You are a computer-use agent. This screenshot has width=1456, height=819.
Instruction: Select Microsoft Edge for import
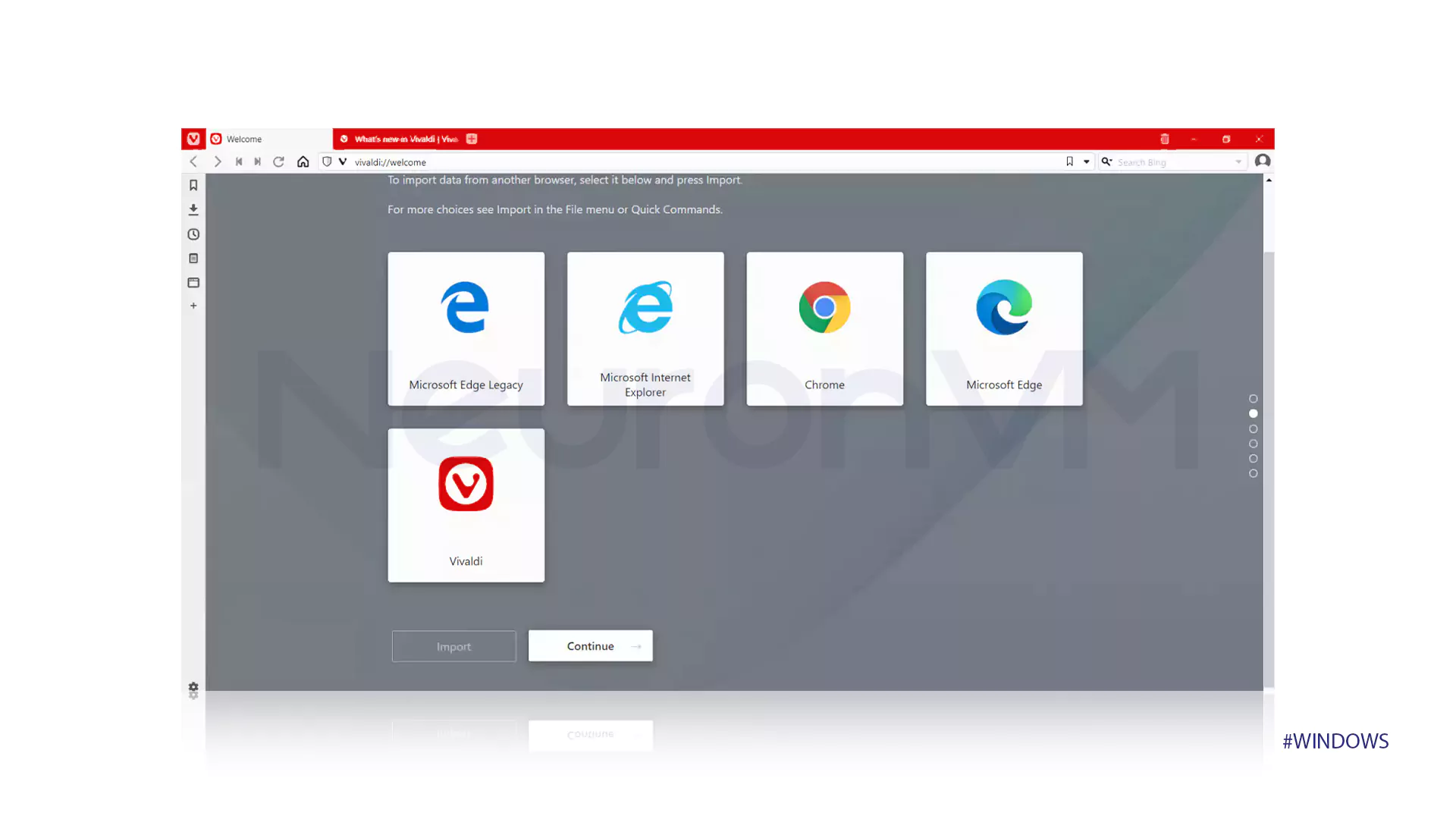coord(1004,328)
